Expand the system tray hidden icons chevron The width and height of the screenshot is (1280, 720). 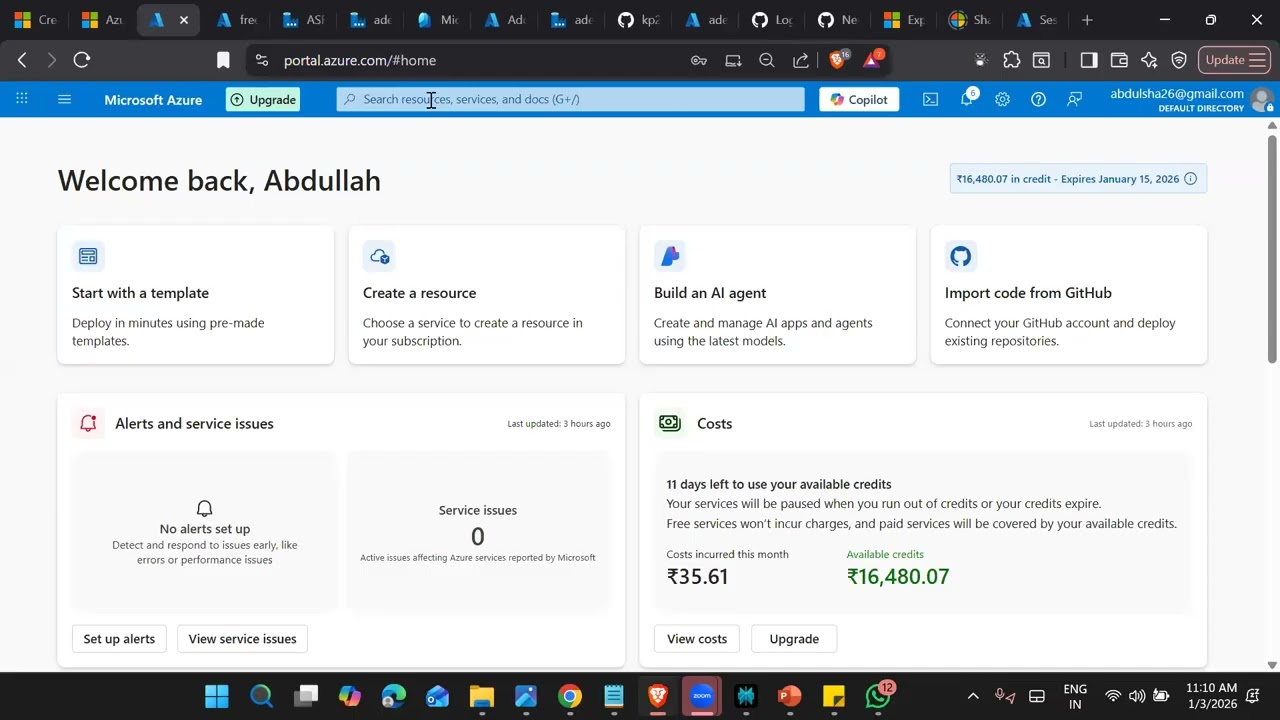(x=972, y=696)
